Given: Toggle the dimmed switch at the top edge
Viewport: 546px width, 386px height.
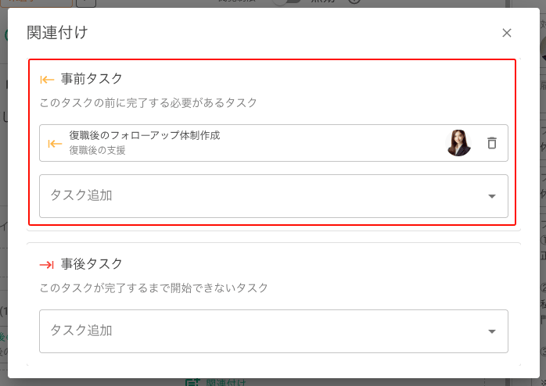Looking at the screenshot, I should pos(286,2).
